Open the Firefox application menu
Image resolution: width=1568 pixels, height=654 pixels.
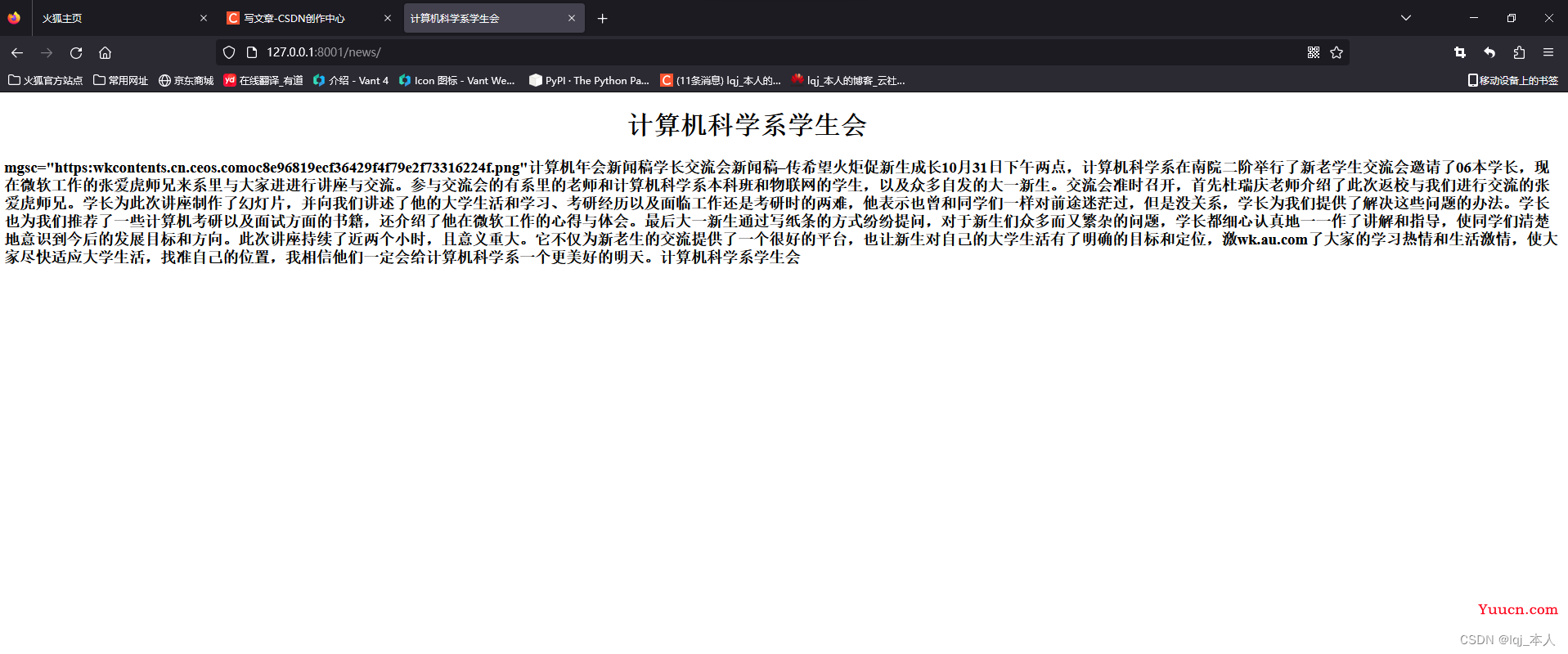[1548, 52]
